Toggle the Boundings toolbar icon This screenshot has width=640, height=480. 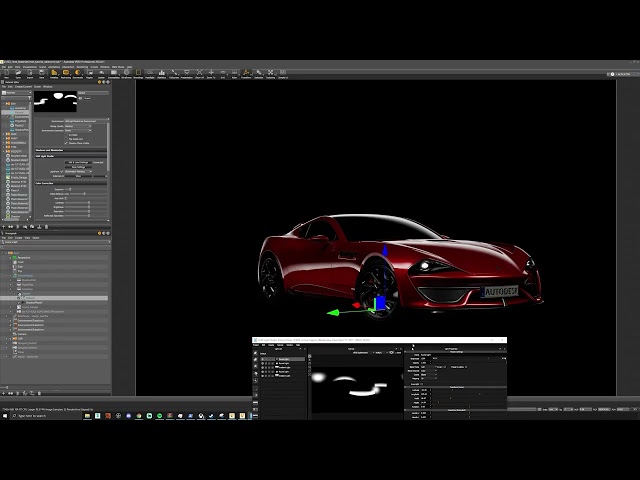tap(138, 73)
